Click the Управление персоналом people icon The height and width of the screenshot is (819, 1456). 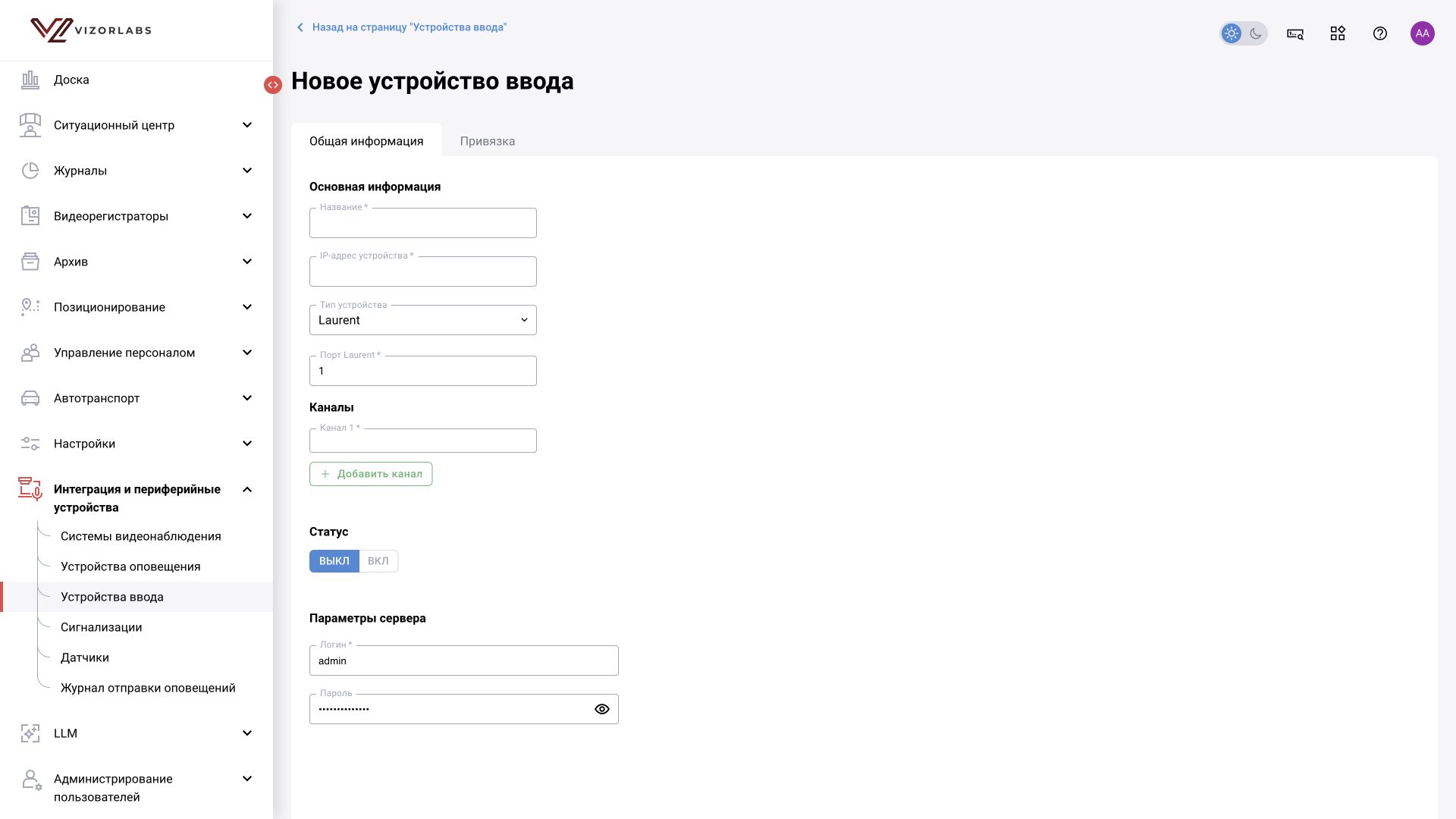click(x=30, y=353)
